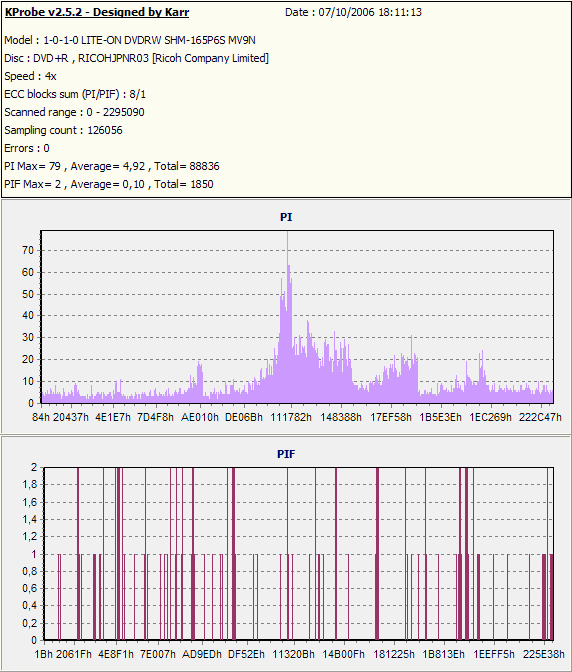Screen dimensions: 572x672
Task: Click the 14B00Fh label on PIF axis
Action: [343, 654]
